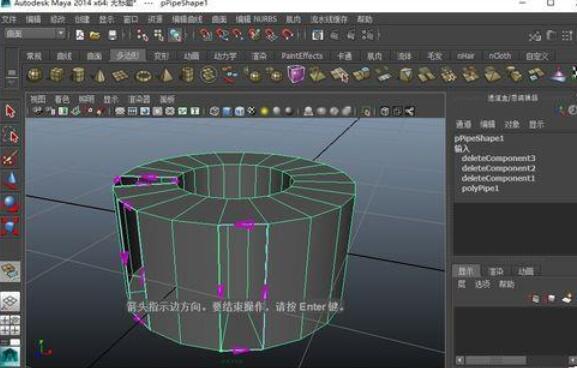Switch to single perspective view layout
Image resolution: width=577 pixels, height=368 pixels.
10,301
